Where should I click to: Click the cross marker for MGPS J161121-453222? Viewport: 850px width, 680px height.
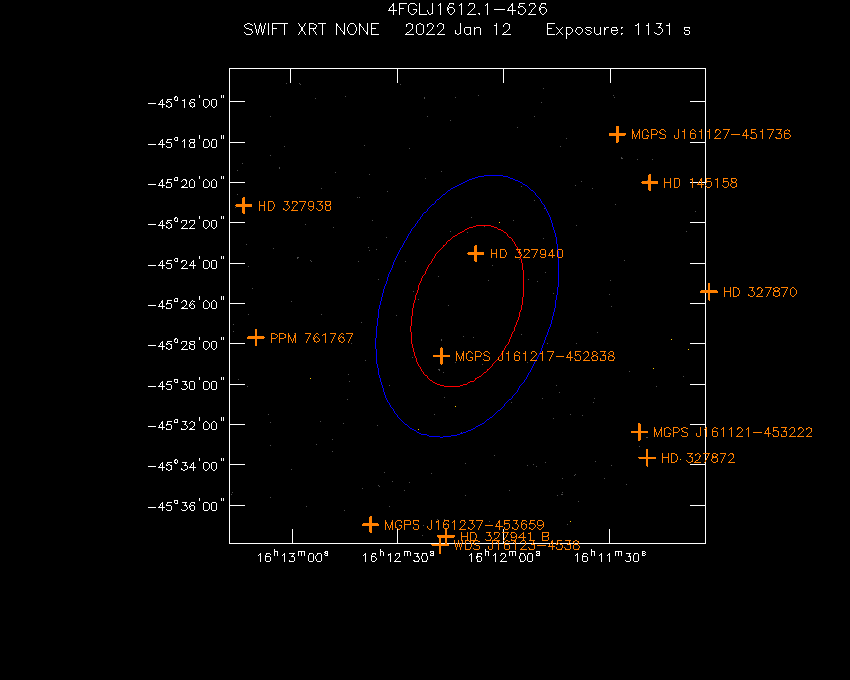pos(640,432)
